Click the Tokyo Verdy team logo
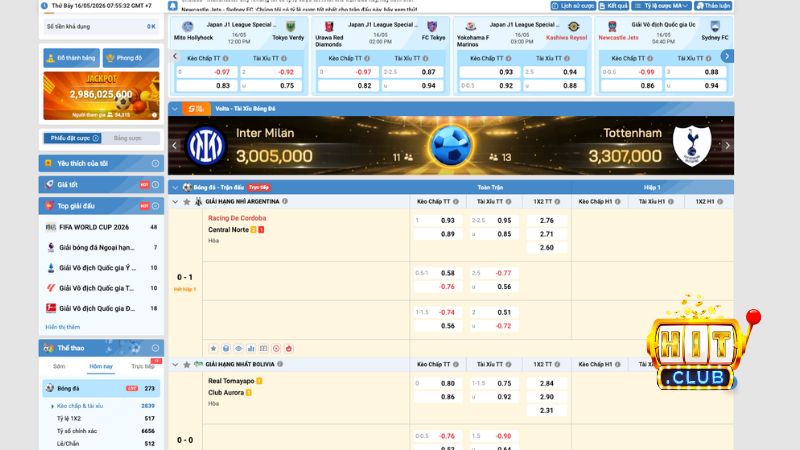Image resolution: width=800 pixels, height=450 pixels. (x=290, y=27)
